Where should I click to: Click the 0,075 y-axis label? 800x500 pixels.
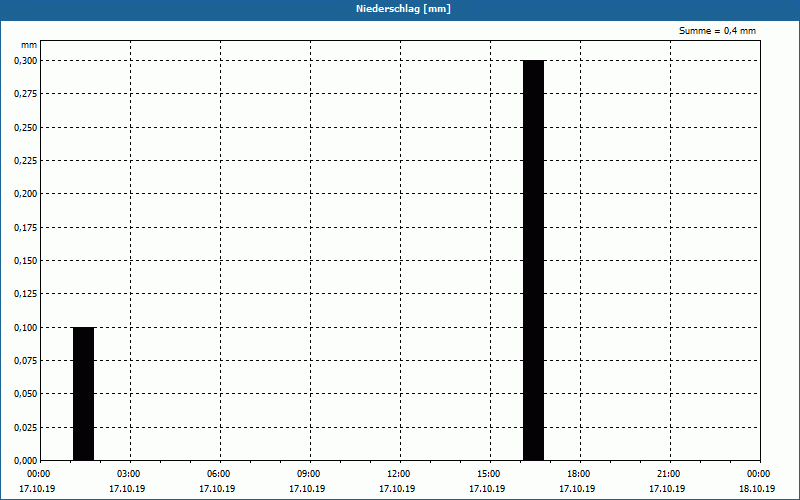(26, 361)
